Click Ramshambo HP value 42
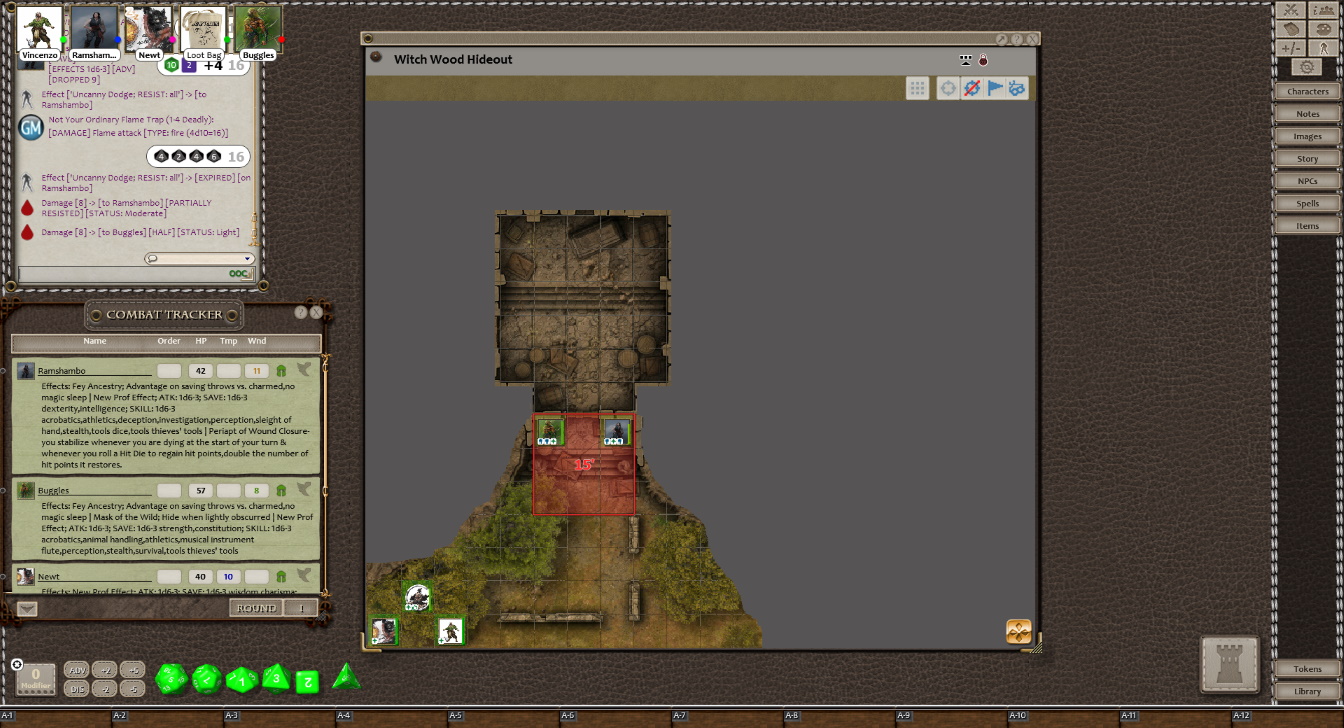This screenshot has height=728, width=1344. coord(200,371)
